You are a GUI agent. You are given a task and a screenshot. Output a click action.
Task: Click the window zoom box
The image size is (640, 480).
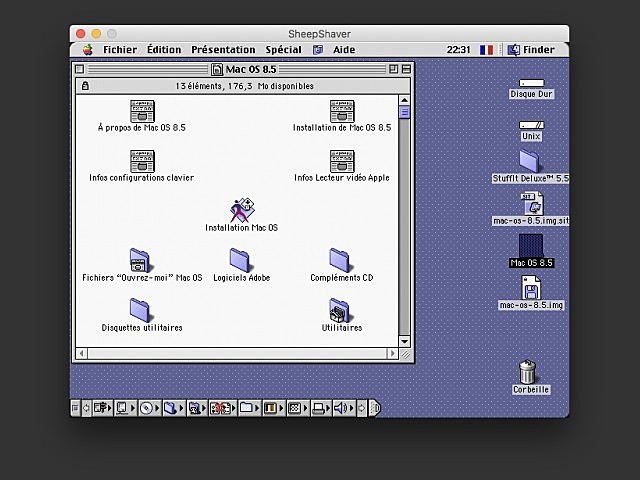393,69
